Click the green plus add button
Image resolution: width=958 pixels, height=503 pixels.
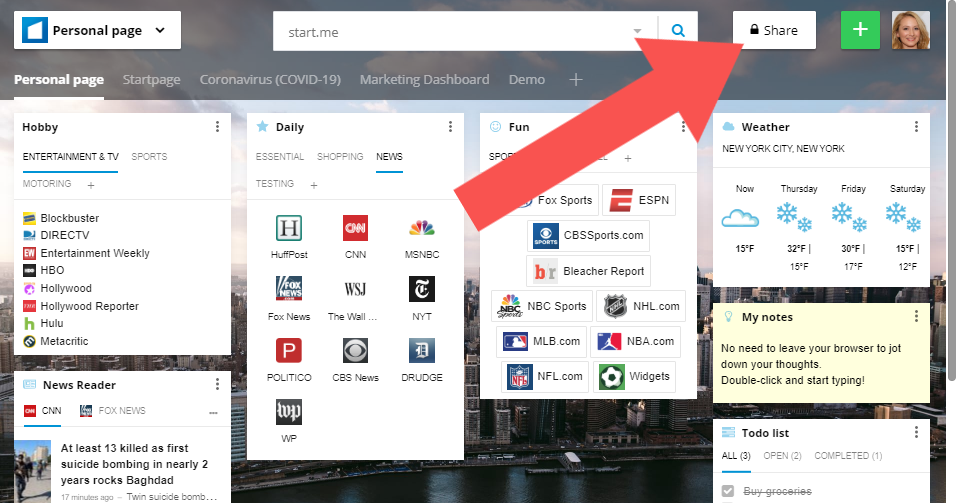860,30
